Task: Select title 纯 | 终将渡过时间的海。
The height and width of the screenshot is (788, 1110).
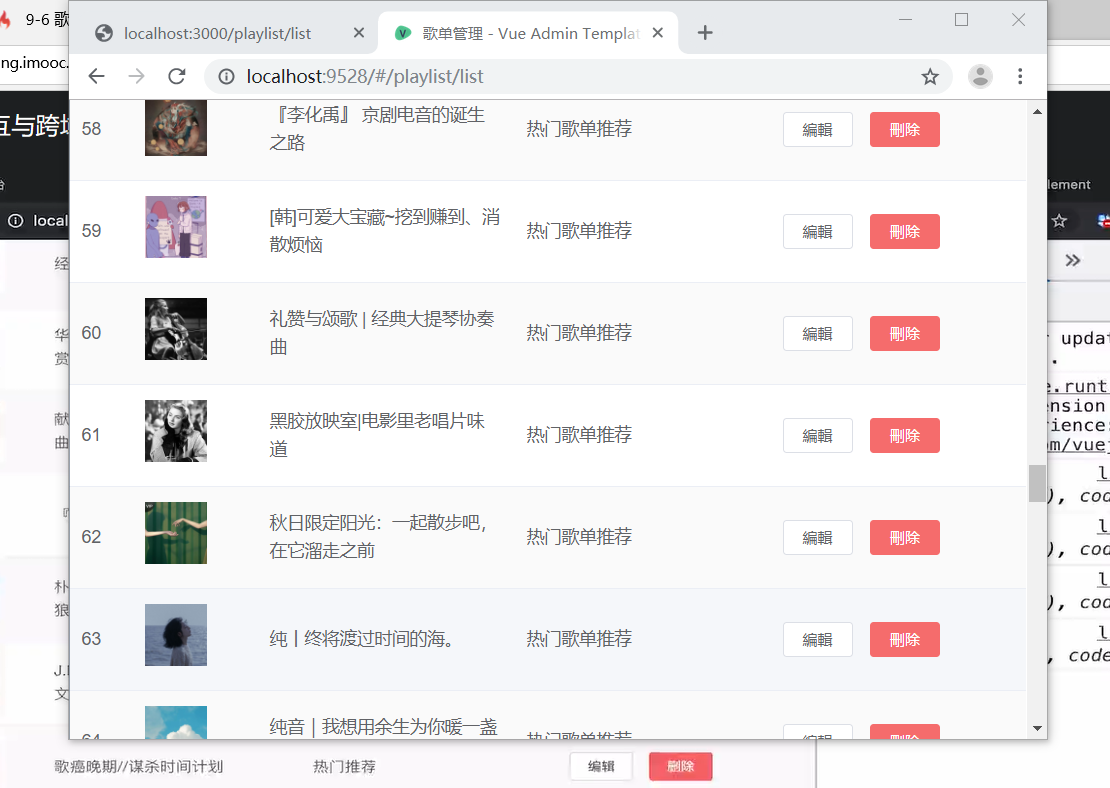Action: (362, 639)
